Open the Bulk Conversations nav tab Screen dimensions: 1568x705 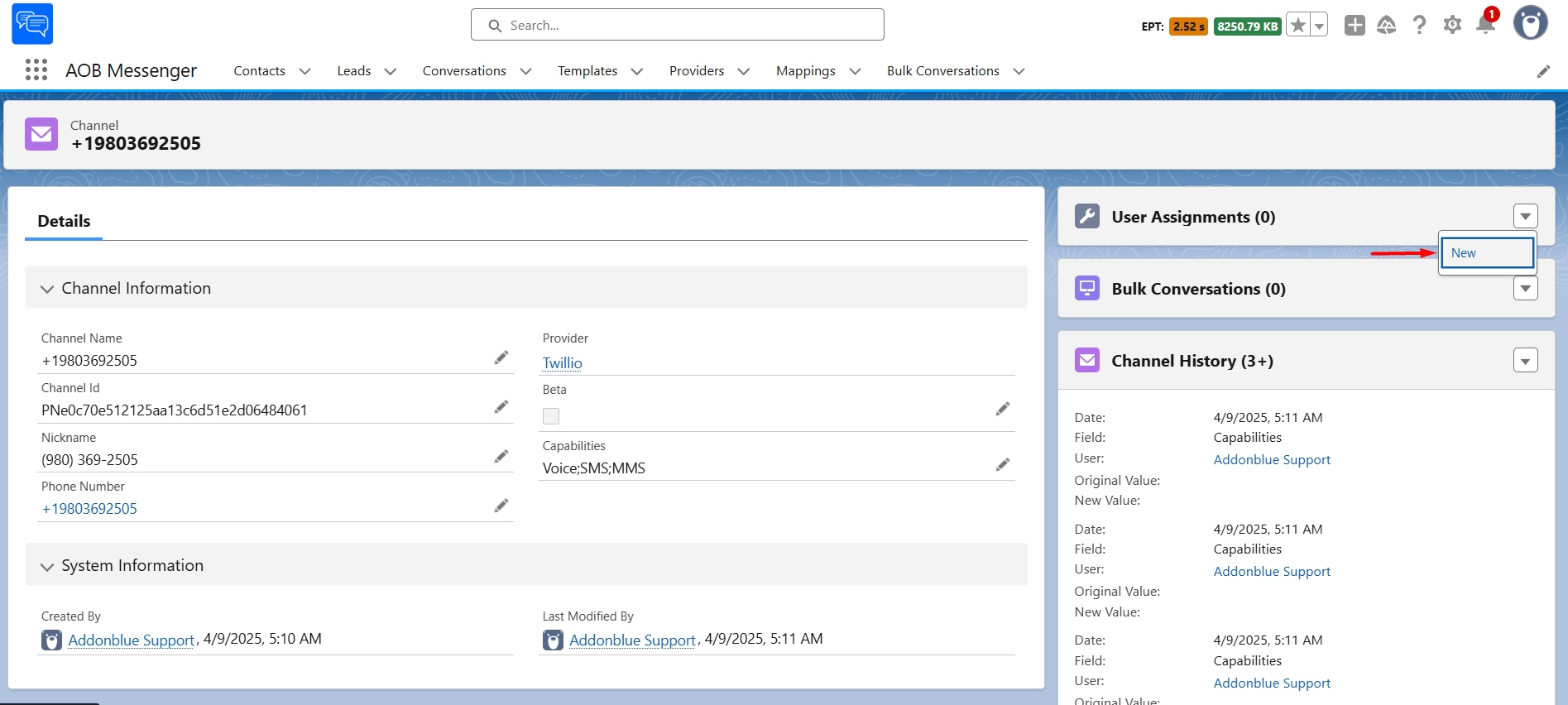tap(943, 71)
